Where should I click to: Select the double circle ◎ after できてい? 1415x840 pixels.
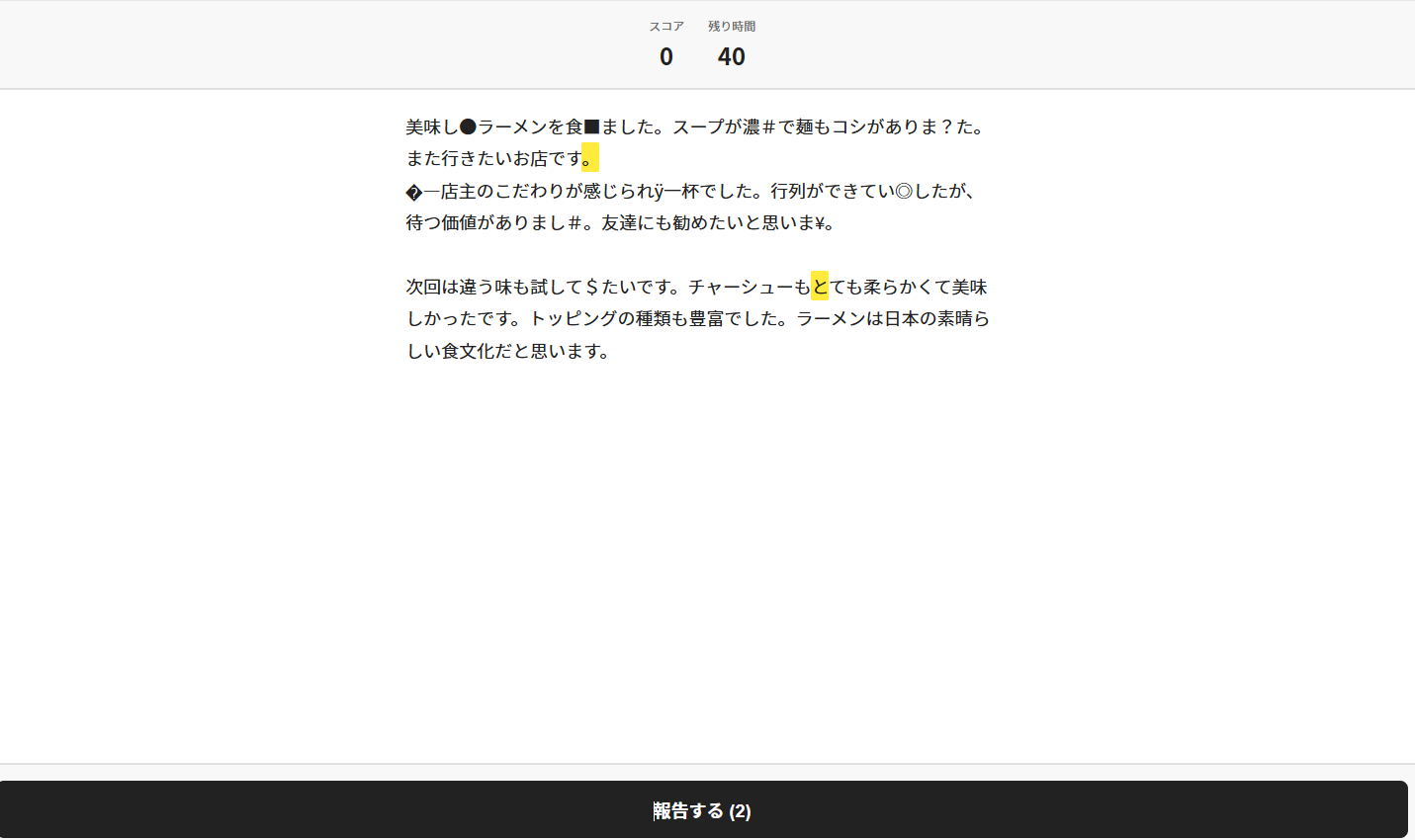point(904,192)
